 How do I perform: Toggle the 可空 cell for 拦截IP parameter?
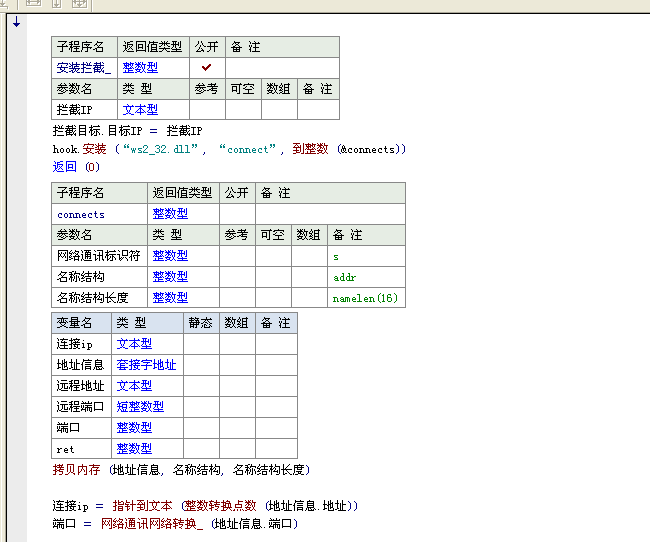point(243,110)
